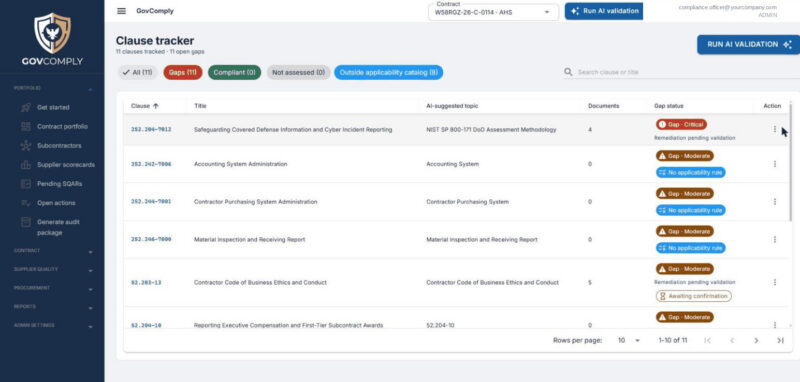Filter by Compliant (0) chip
This screenshot has width=800, height=382.
[x=234, y=72]
